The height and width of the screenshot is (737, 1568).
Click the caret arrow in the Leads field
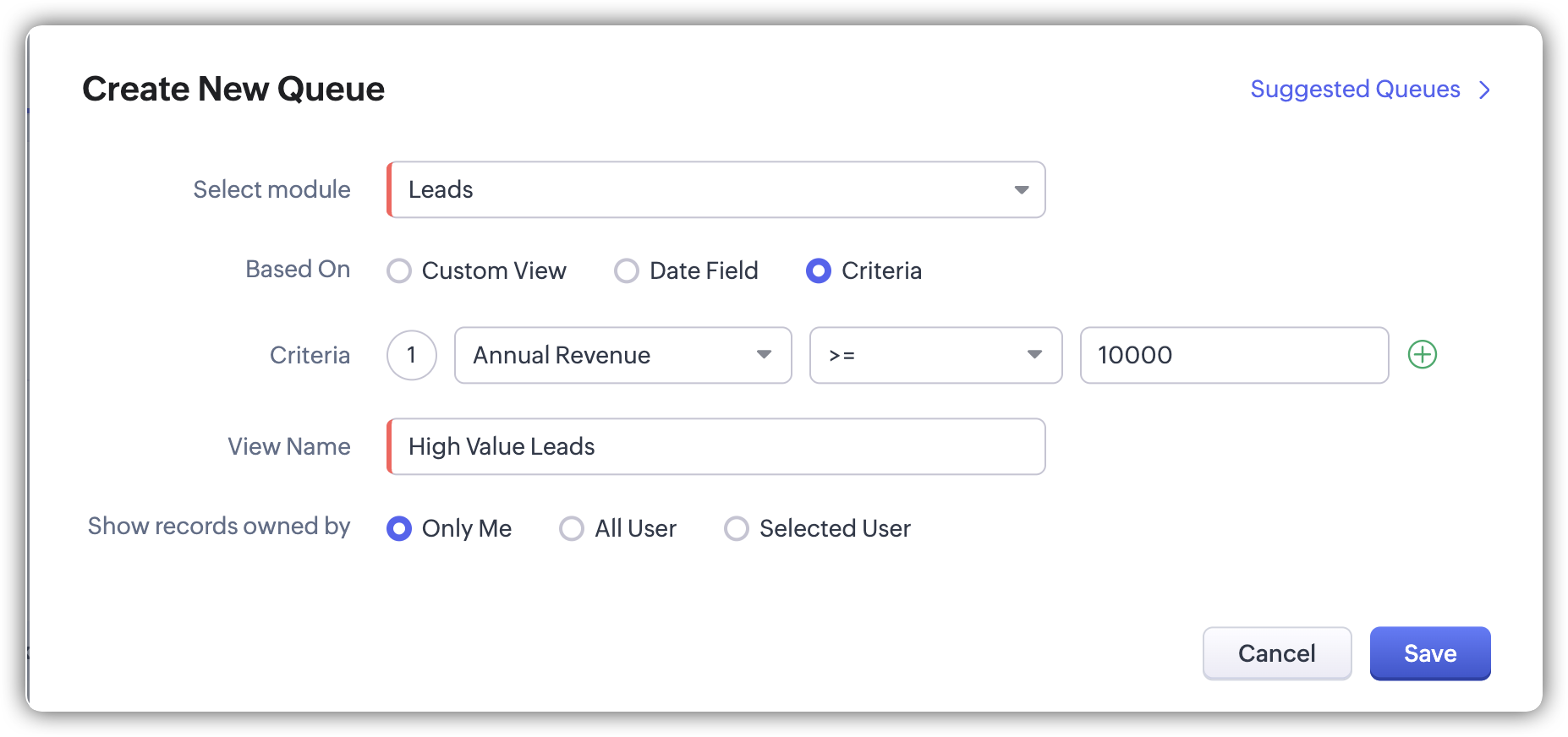point(1022,190)
